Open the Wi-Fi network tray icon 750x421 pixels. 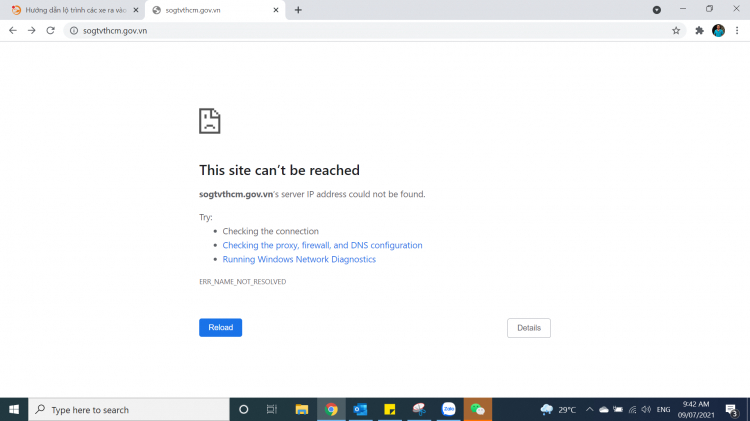tap(632, 410)
